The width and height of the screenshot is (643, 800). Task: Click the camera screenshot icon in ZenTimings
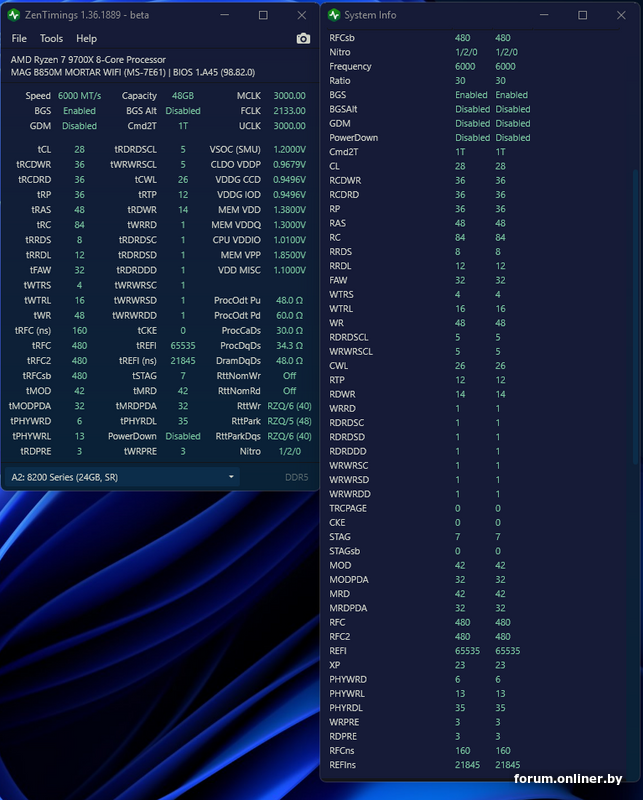303,38
